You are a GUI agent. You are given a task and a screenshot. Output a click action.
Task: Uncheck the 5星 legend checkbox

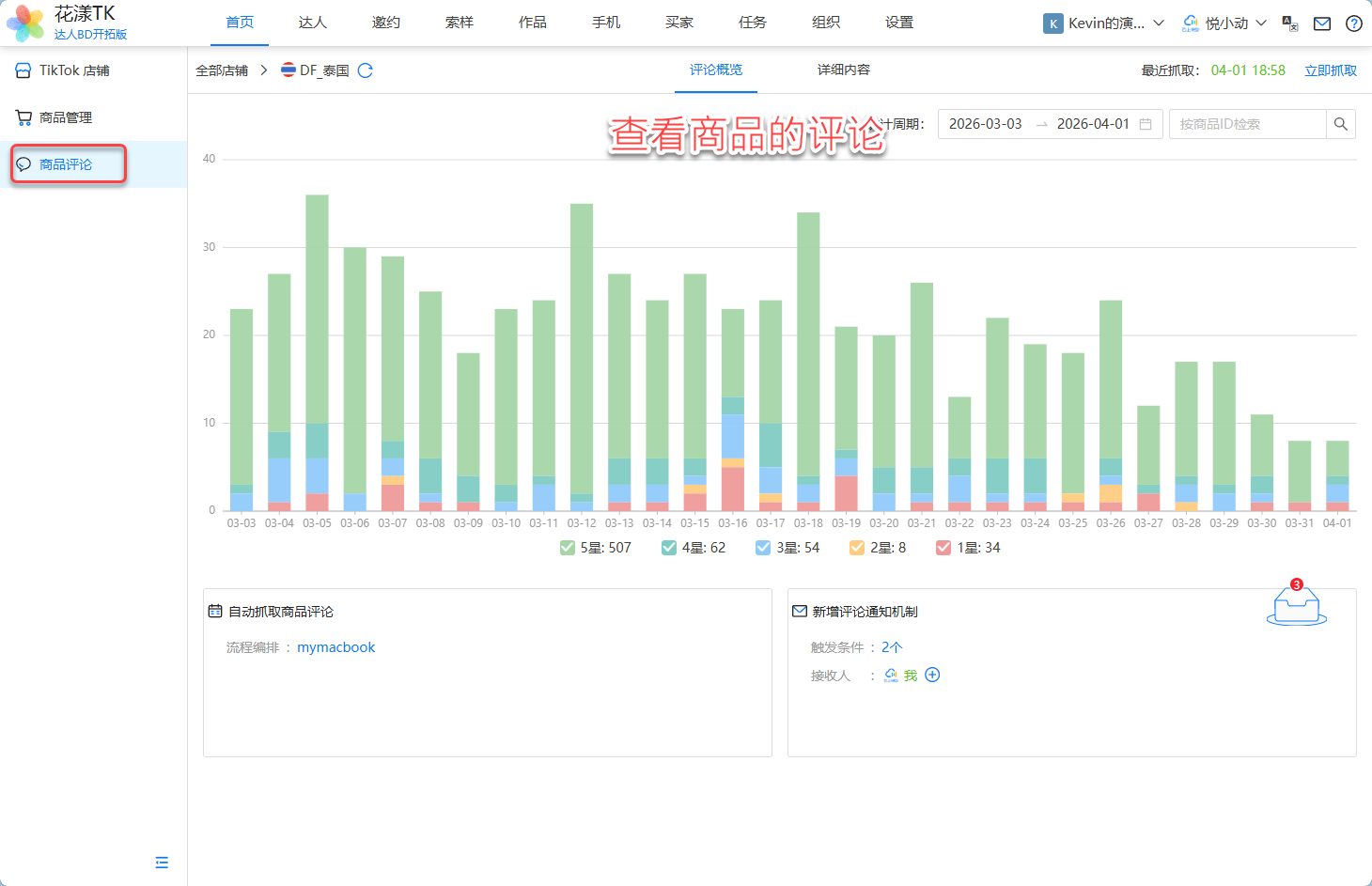click(x=568, y=548)
